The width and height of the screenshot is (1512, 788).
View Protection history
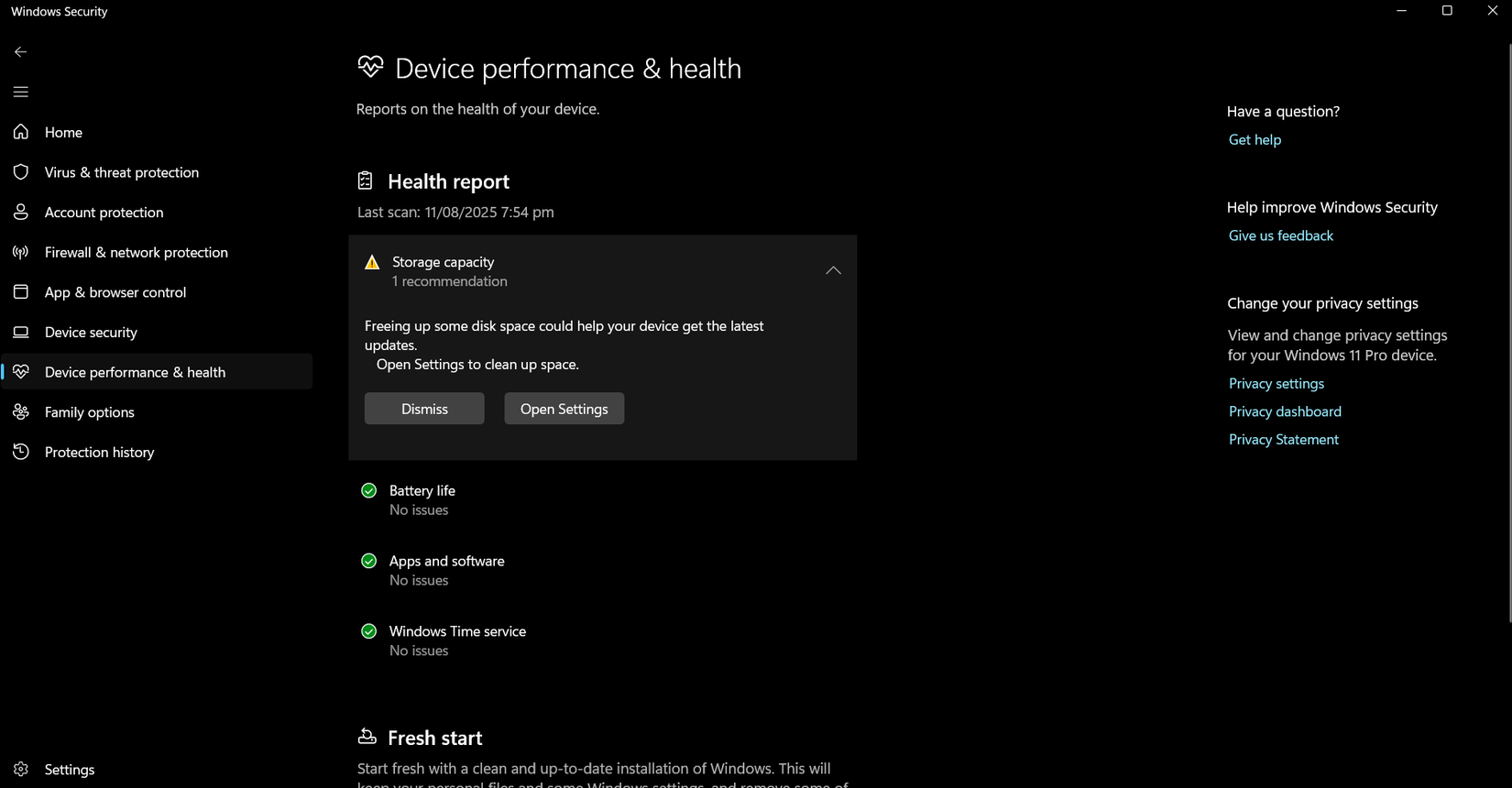point(158,452)
